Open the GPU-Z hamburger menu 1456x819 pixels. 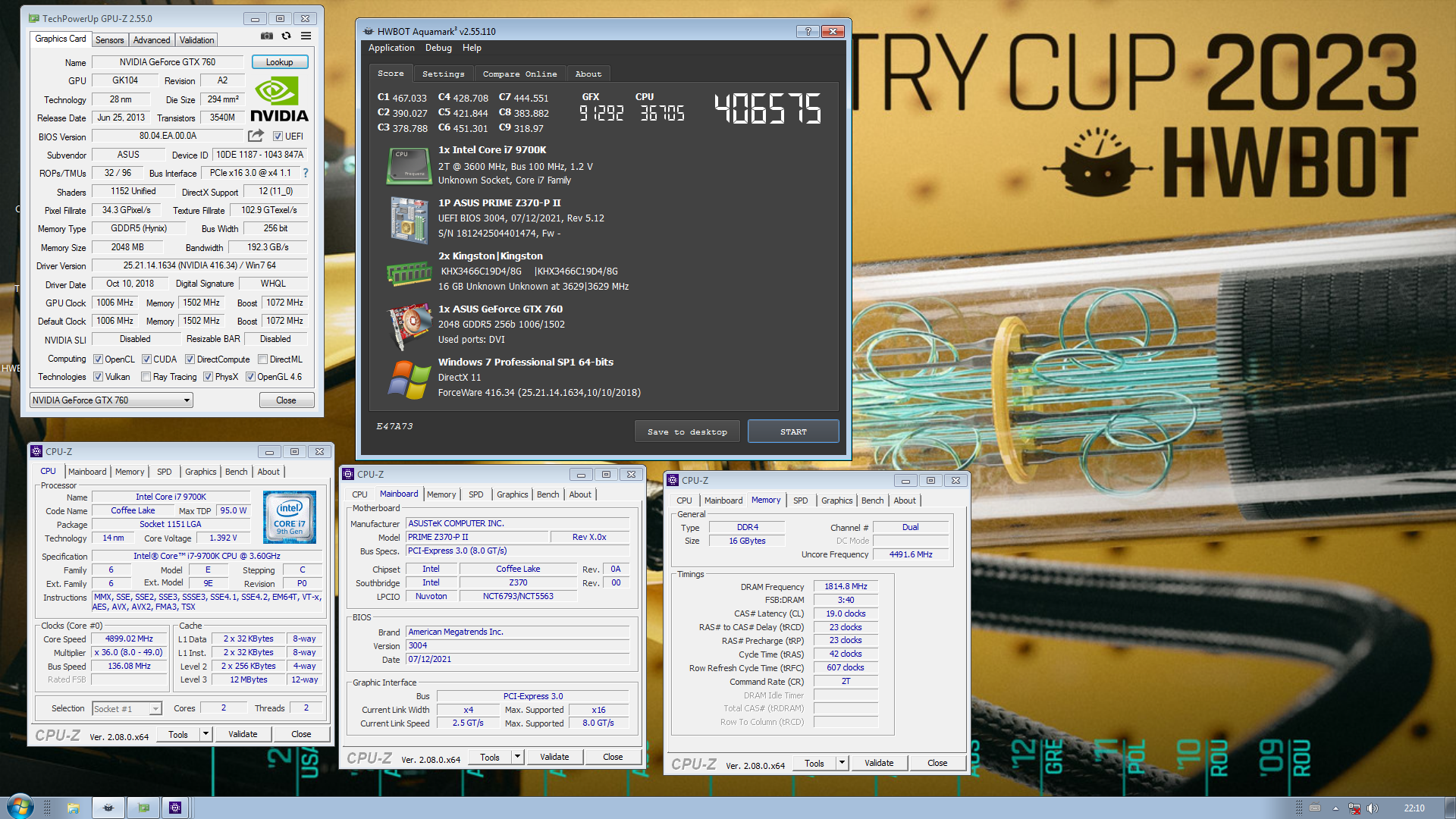tap(306, 36)
